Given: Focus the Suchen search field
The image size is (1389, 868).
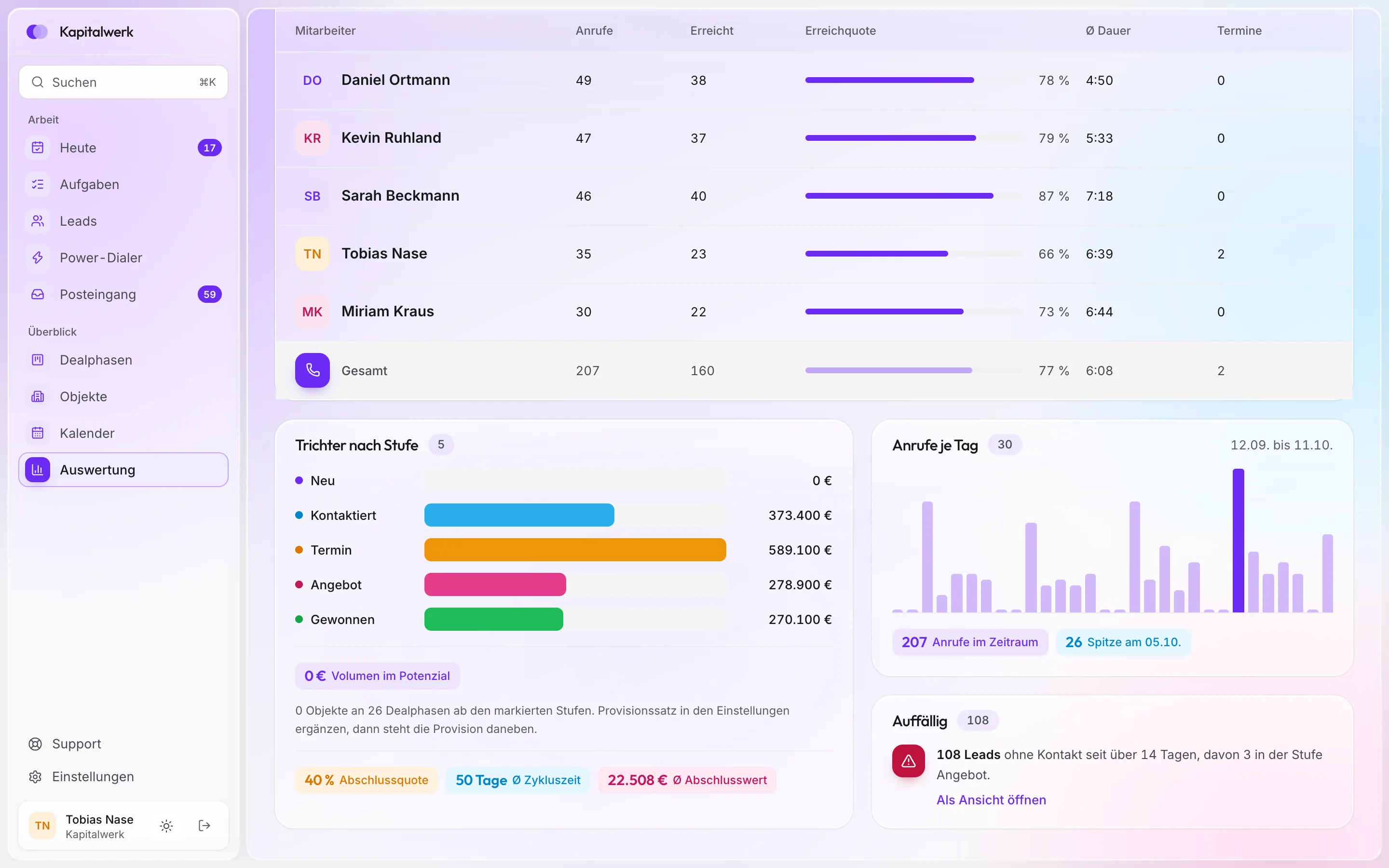Looking at the screenshot, I should [x=123, y=82].
